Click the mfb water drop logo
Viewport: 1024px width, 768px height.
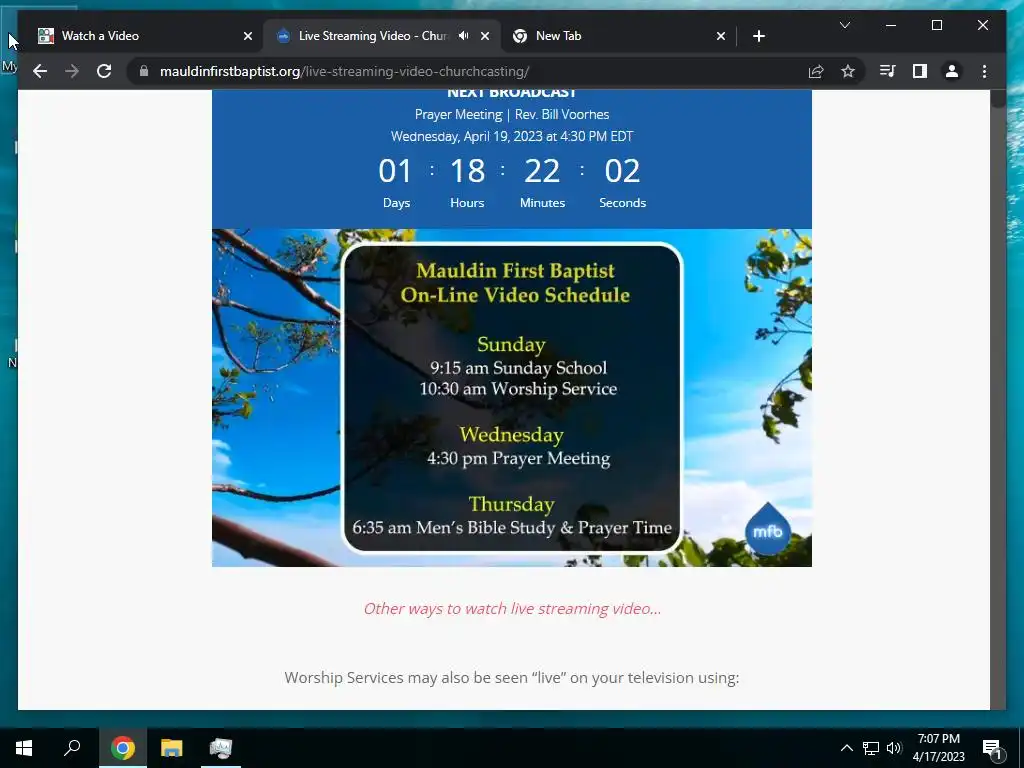coord(767,529)
